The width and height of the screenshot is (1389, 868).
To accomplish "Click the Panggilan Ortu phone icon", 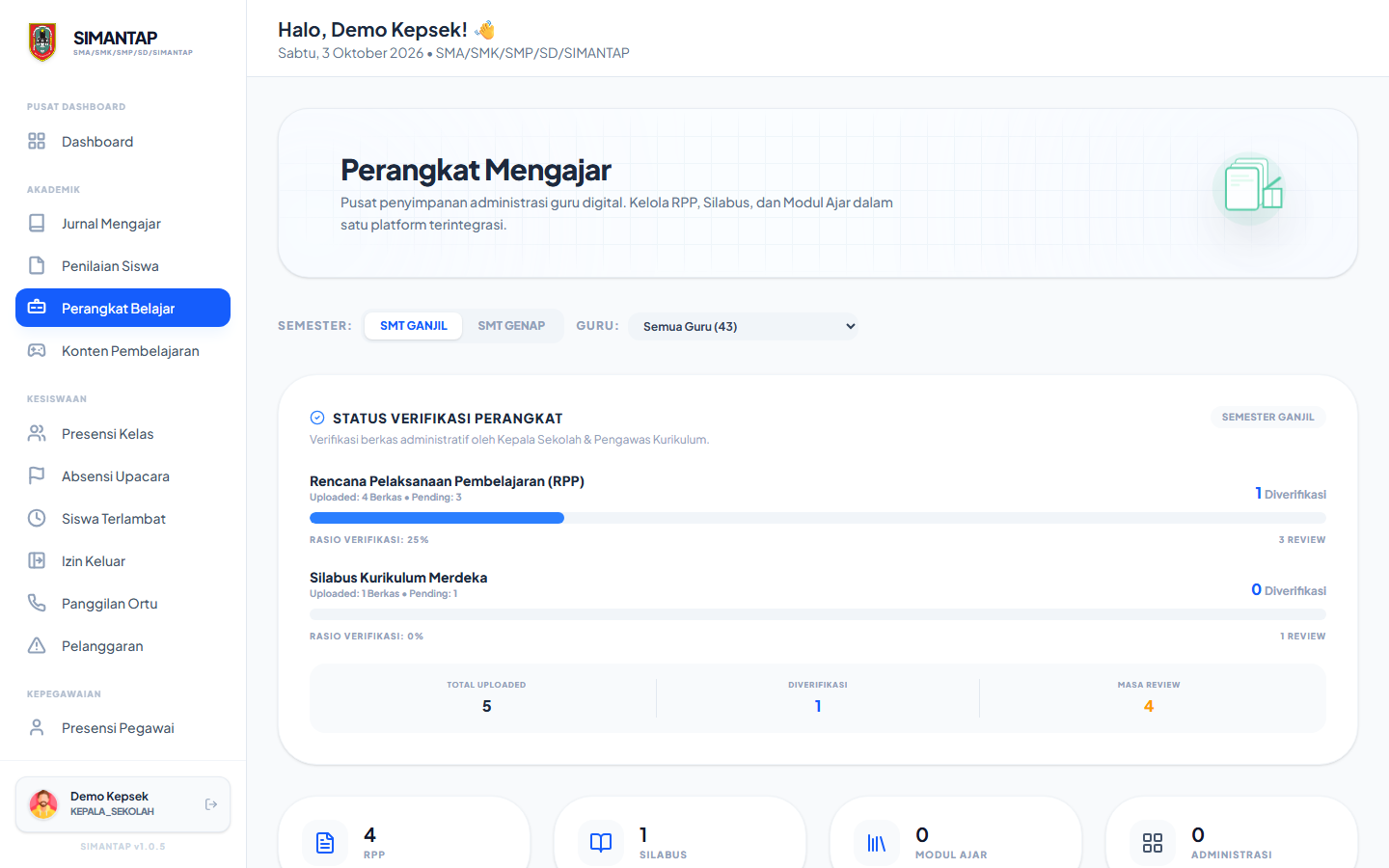I will (37, 604).
